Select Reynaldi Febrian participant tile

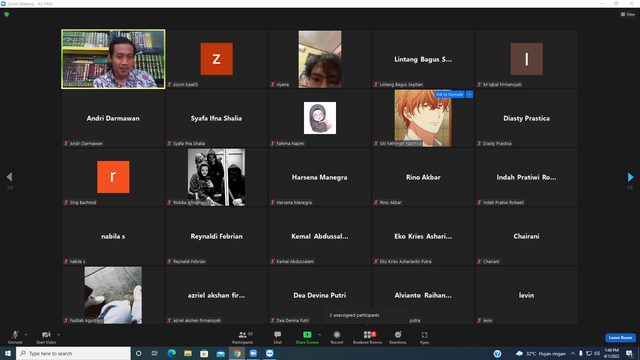(216, 236)
